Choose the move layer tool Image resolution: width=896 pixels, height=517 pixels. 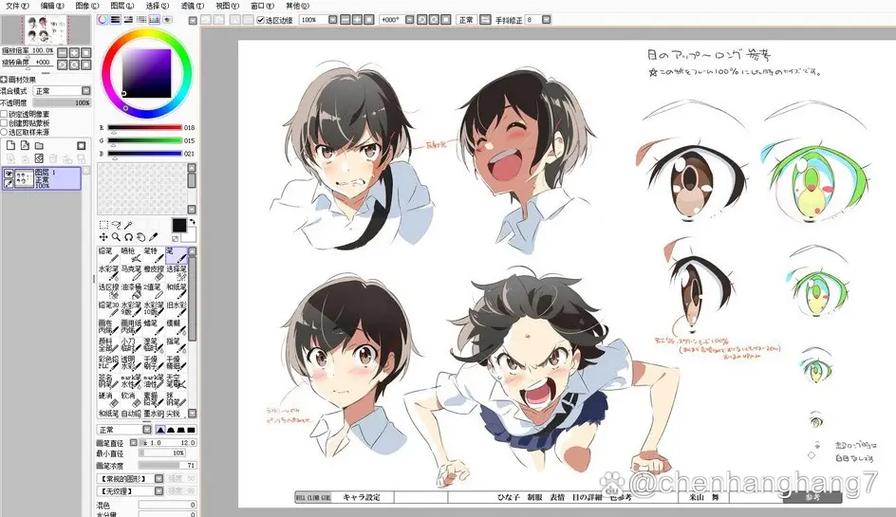103,237
